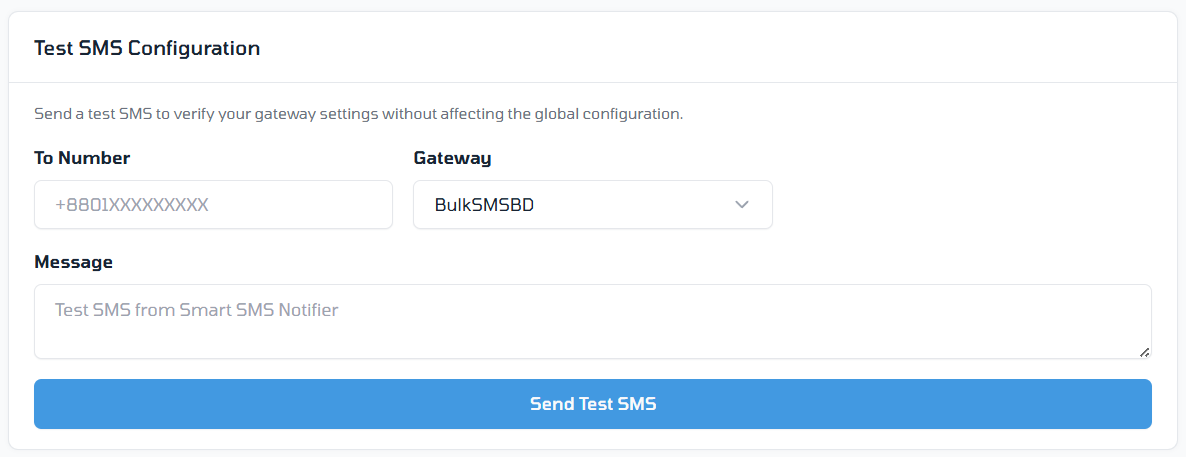Click the Message field label
The image size is (1186, 457).
pyautogui.click(x=73, y=262)
